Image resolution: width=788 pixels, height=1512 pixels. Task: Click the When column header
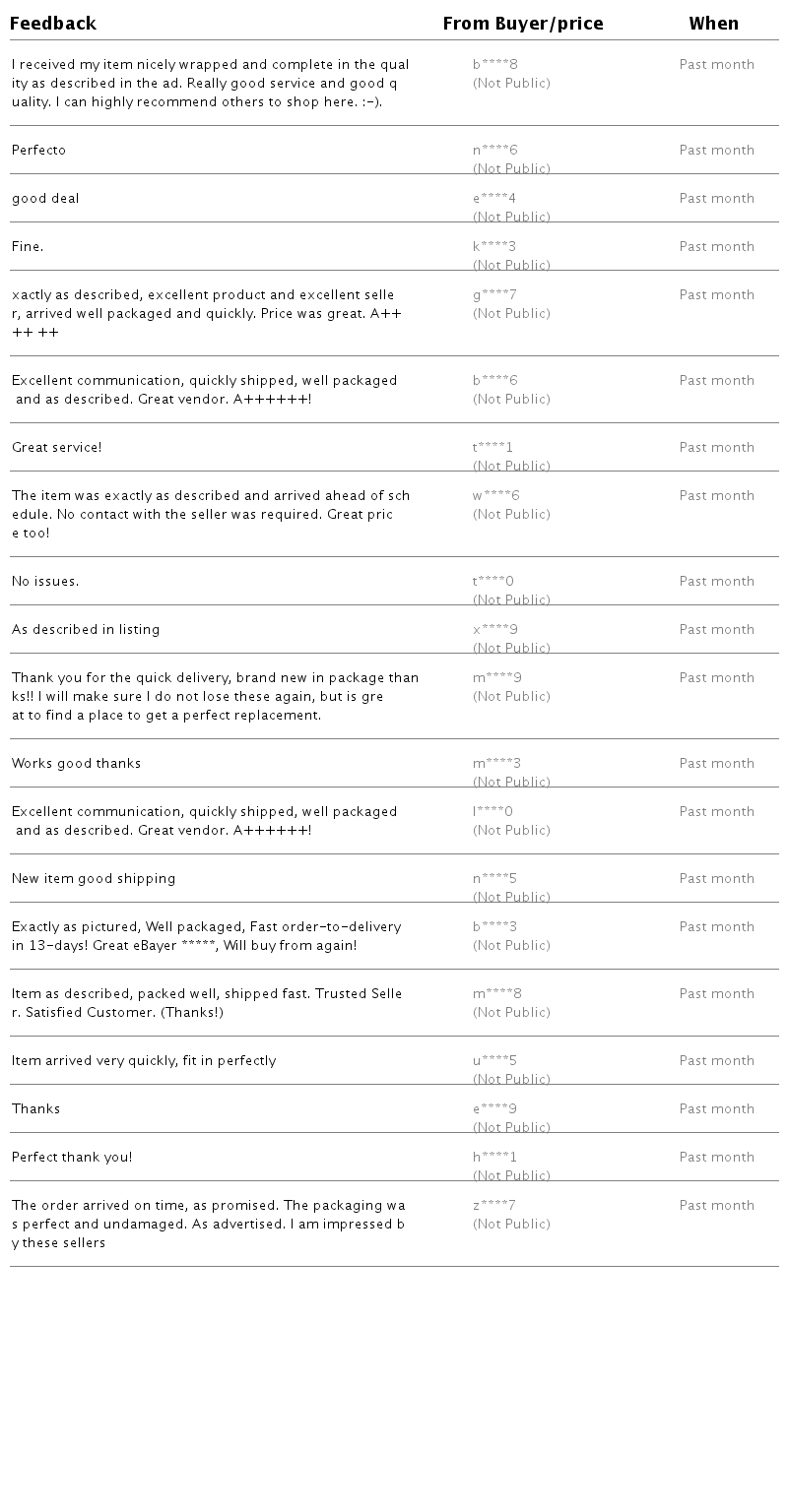click(x=713, y=24)
